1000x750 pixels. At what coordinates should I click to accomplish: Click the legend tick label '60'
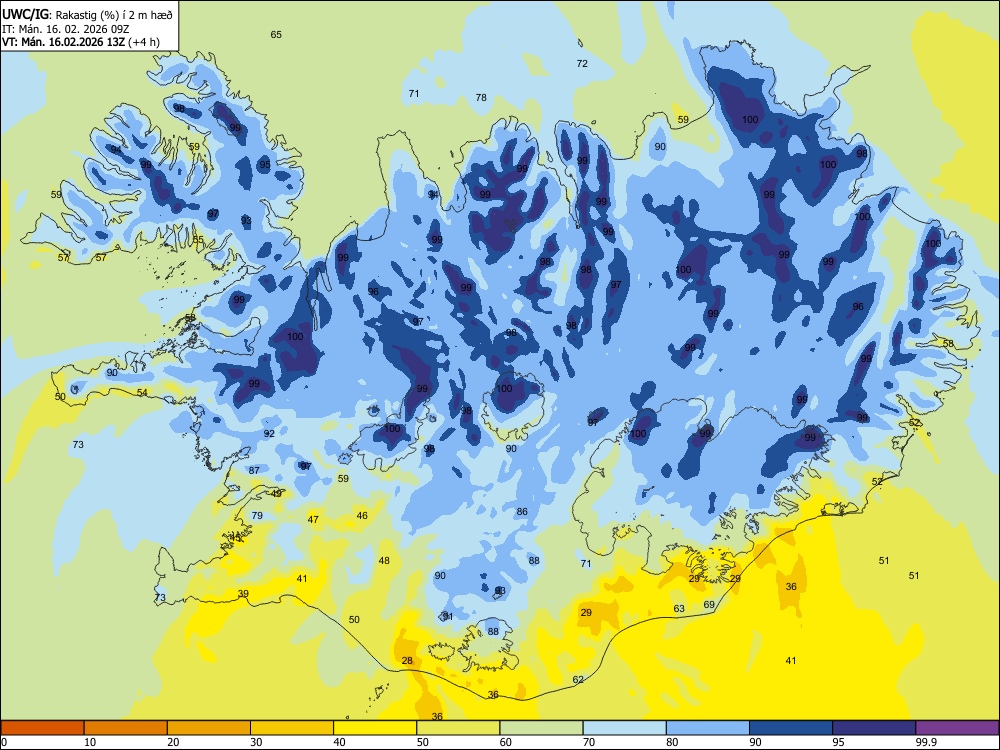click(506, 742)
